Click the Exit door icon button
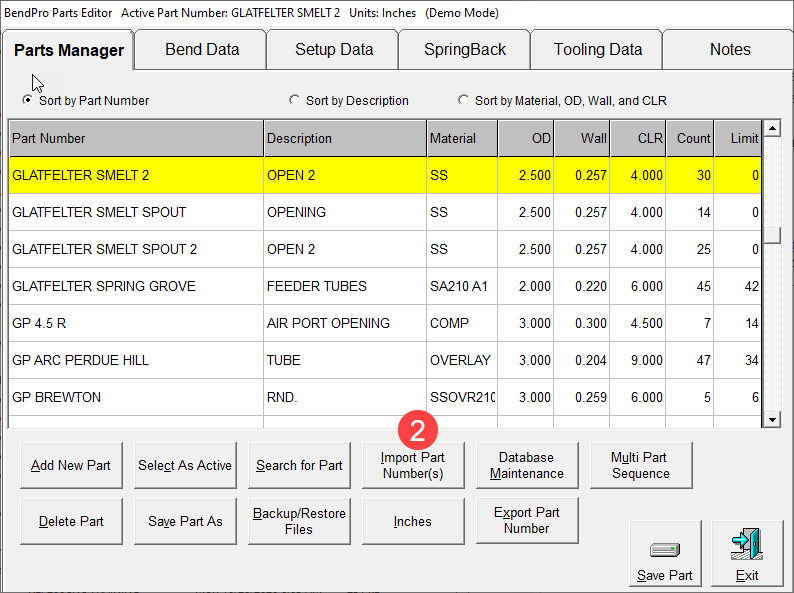The height and width of the screenshot is (593, 794). (747, 553)
